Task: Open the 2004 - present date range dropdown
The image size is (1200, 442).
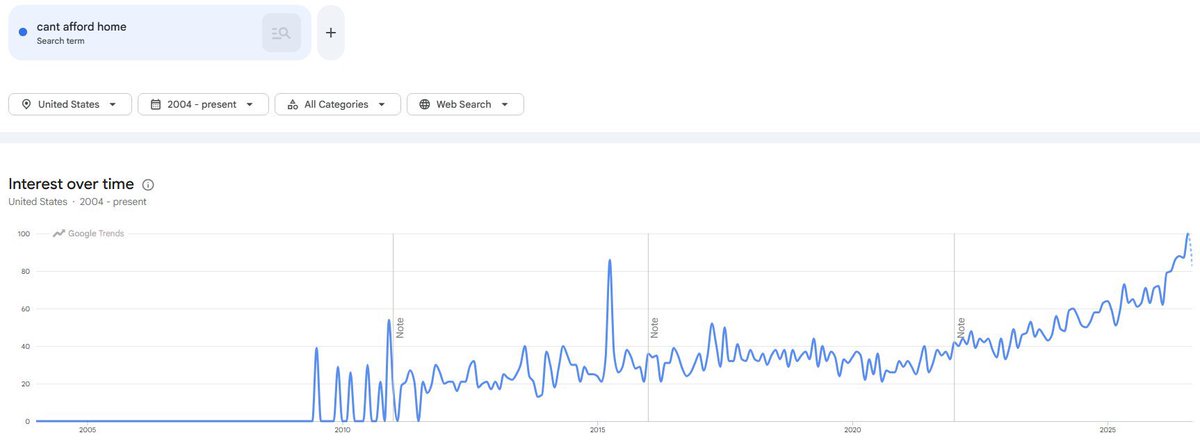Action: coord(203,104)
